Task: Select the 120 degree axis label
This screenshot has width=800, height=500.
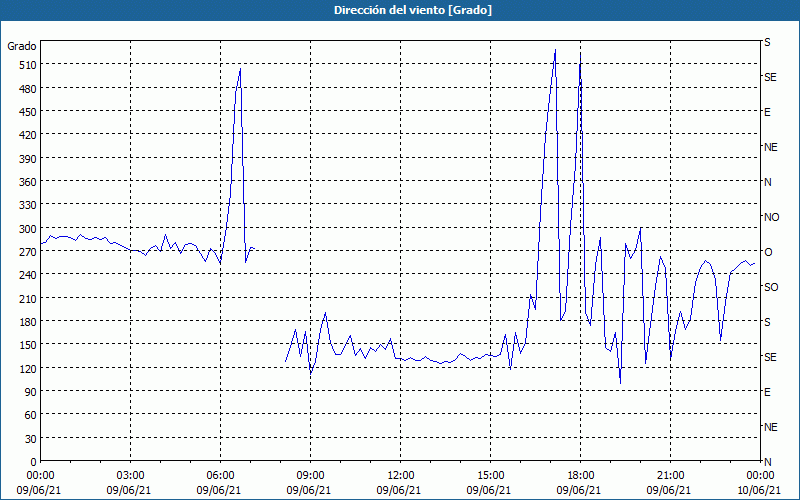Action: coord(28,368)
